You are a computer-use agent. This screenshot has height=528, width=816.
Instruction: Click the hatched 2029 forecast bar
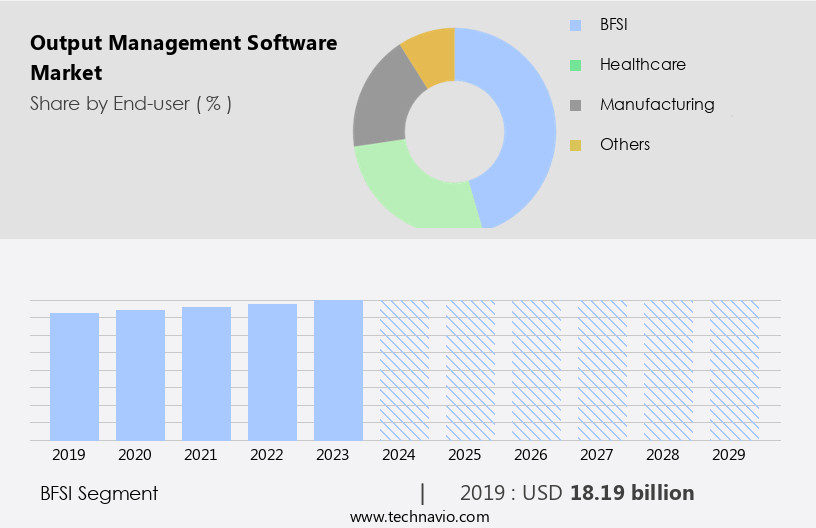(734, 370)
